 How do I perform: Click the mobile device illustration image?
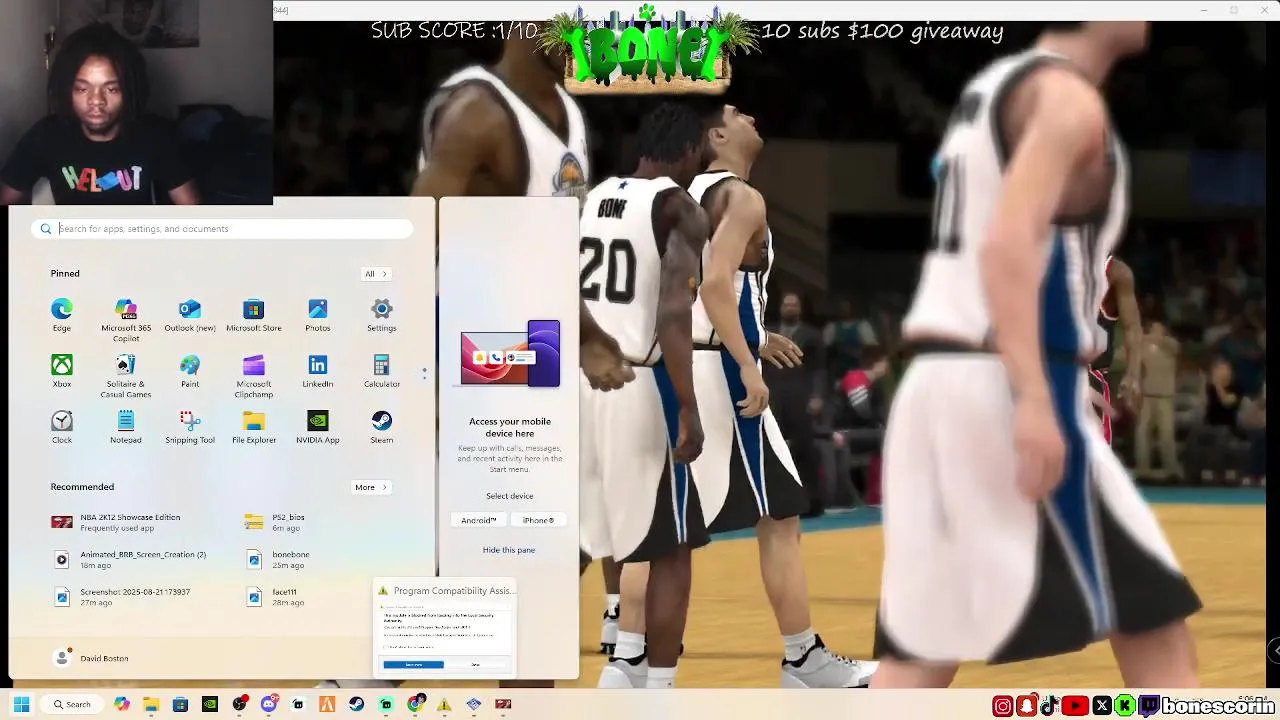[510, 354]
